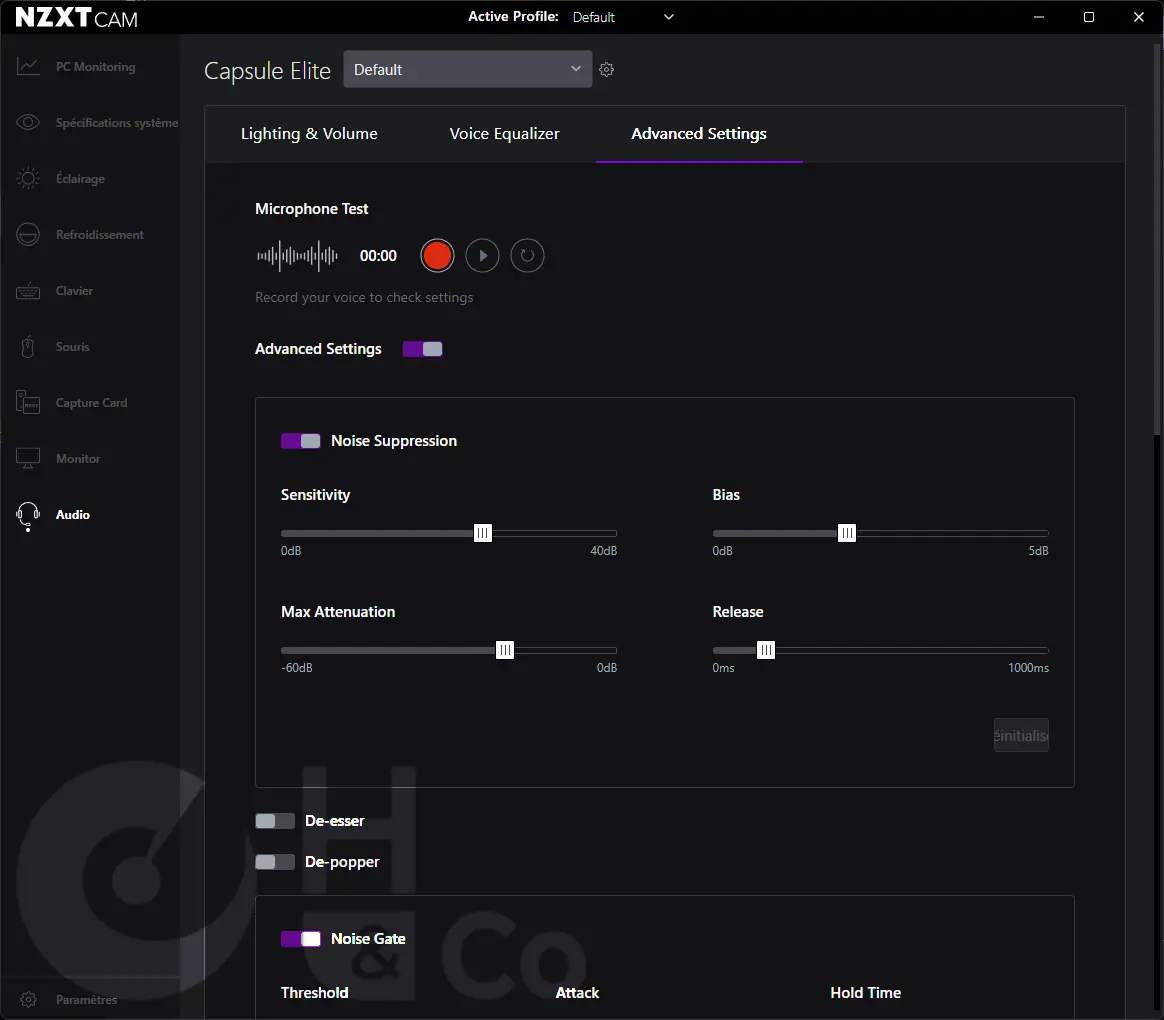
Task: Open Souris mouse icon
Action: [x=28, y=347]
